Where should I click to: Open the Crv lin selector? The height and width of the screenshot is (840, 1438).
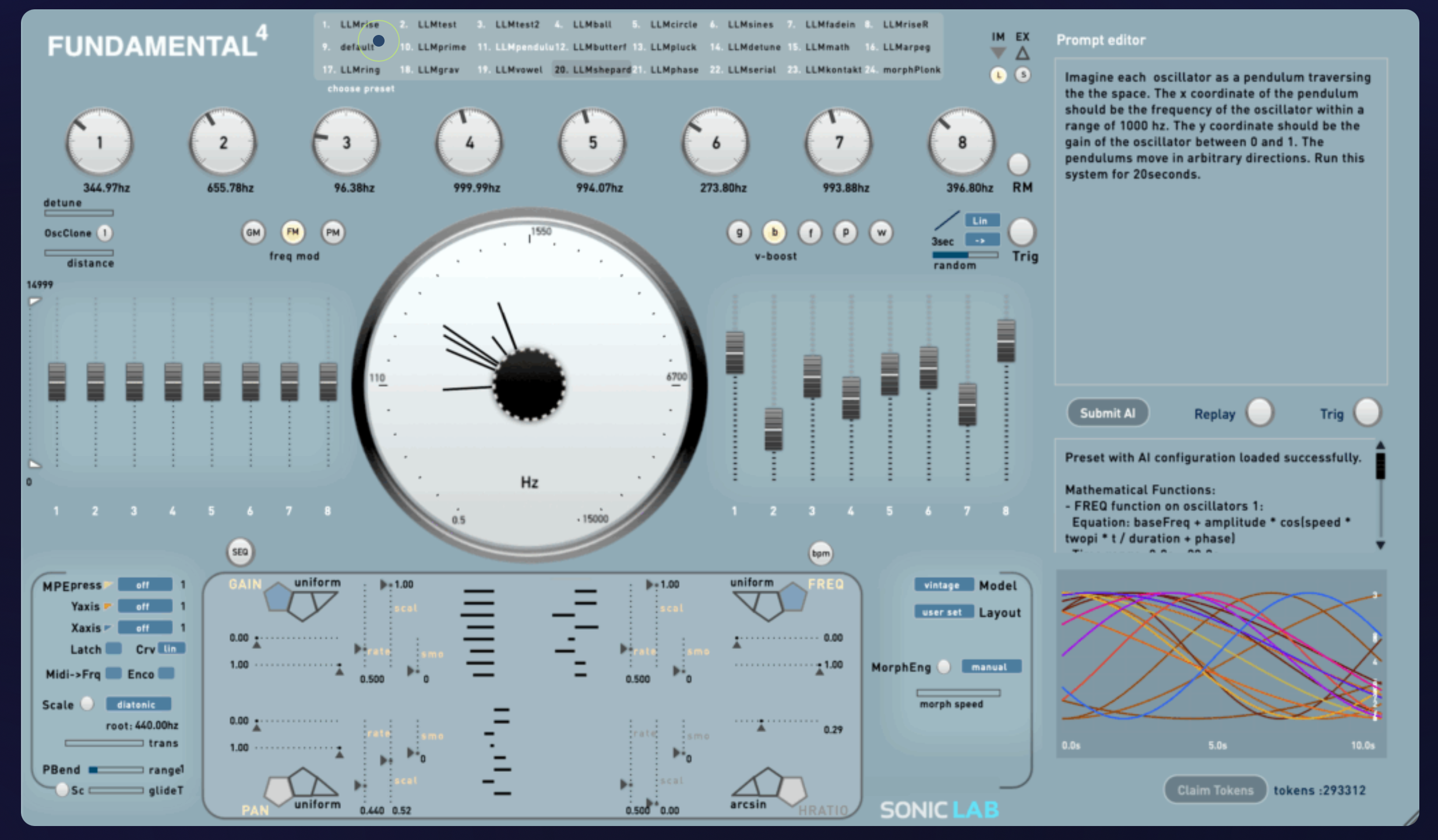[x=172, y=648]
